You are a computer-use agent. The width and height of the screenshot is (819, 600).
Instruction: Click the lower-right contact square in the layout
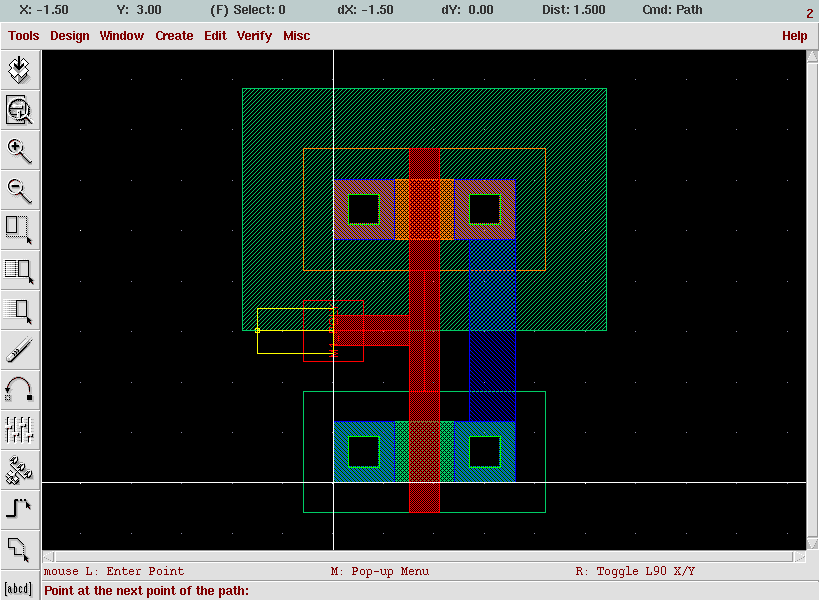pyautogui.click(x=485, y=452)
